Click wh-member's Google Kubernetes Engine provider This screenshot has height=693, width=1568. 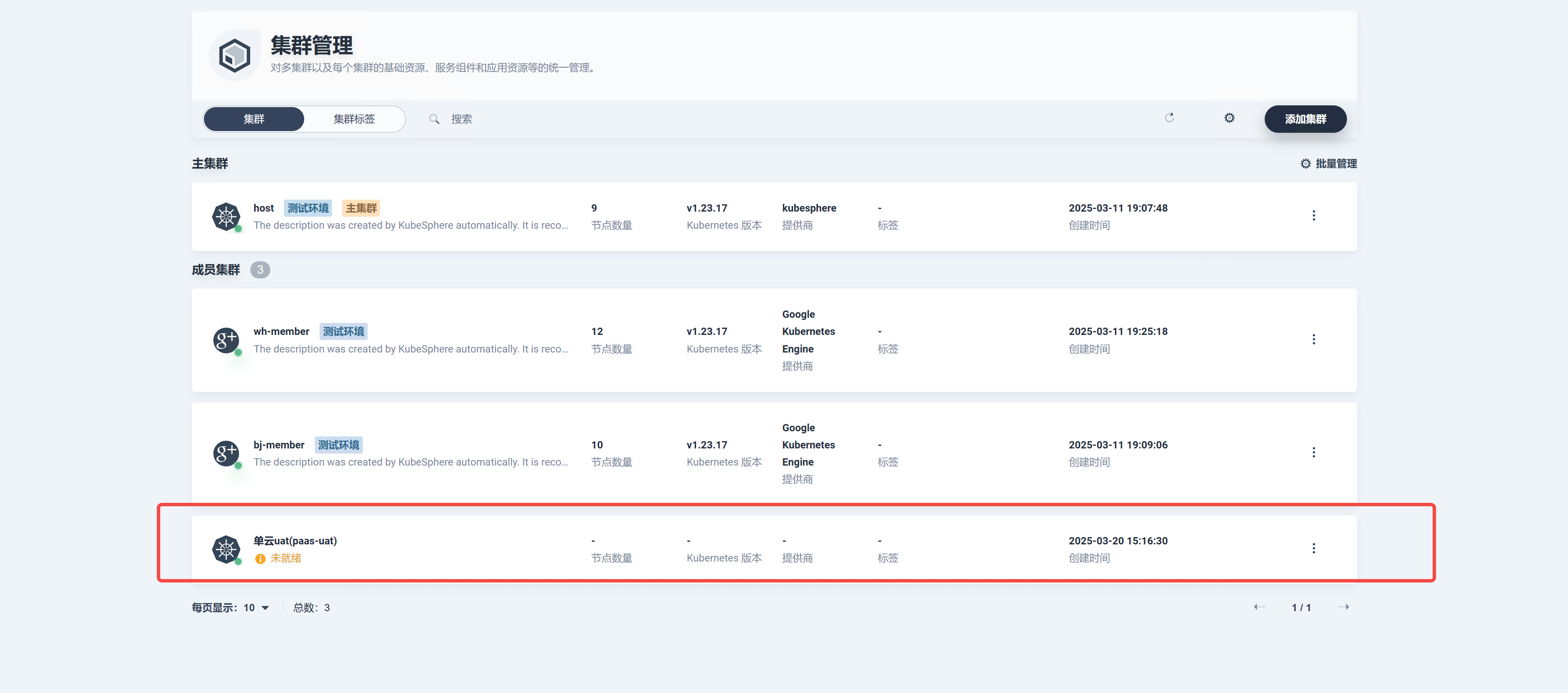coord(808,332)
